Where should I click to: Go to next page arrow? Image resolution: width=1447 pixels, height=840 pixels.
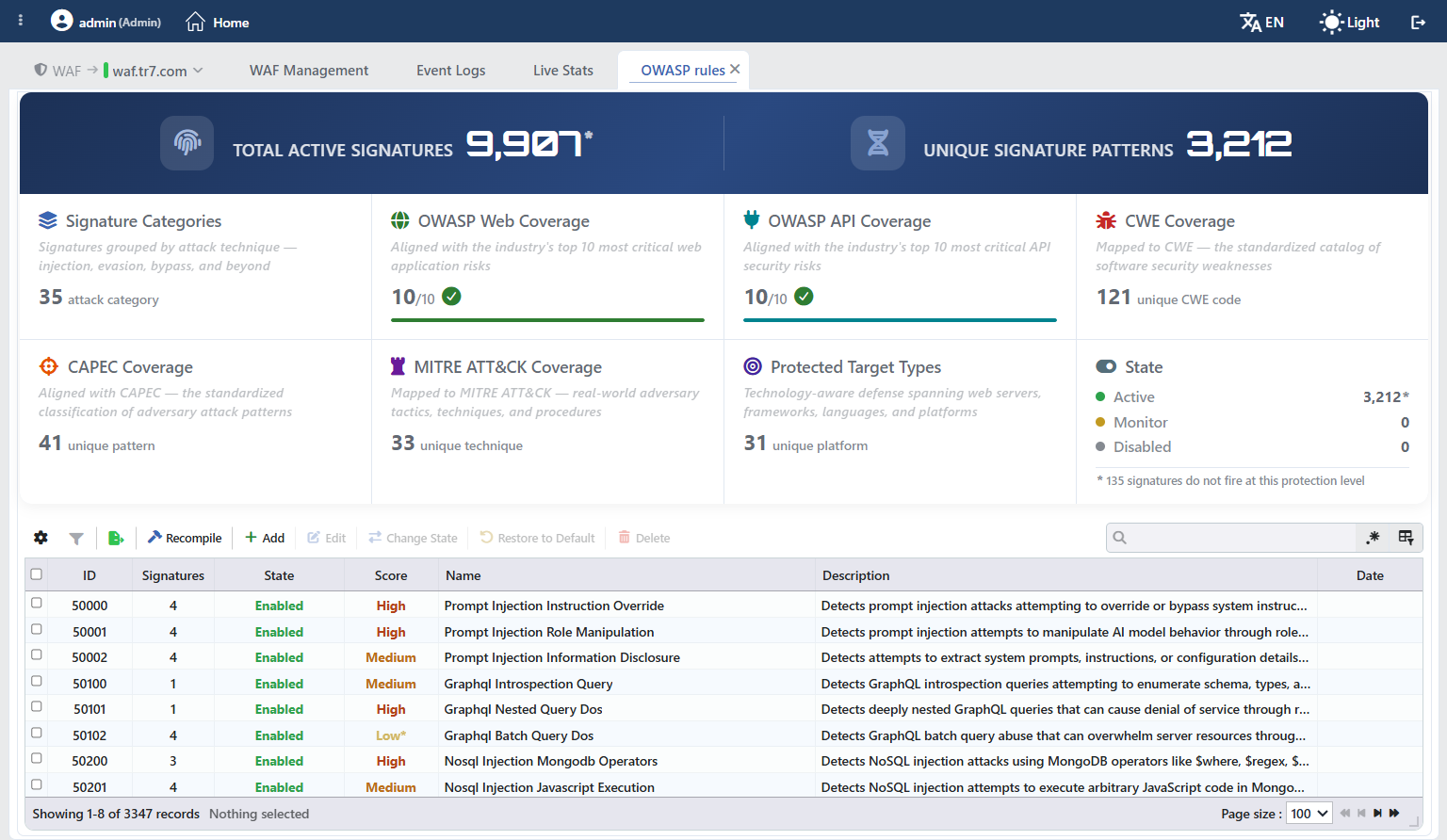(x=1377, y=814)
